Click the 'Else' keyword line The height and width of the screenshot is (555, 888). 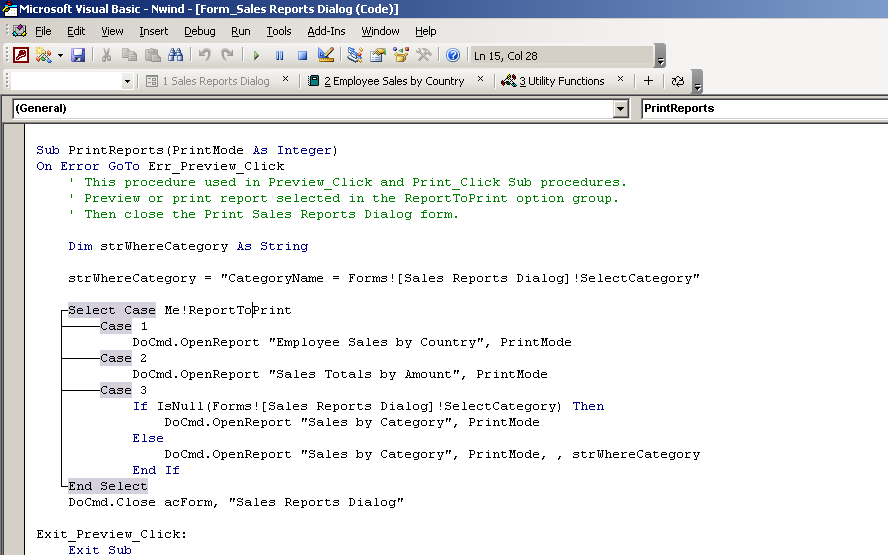[148, 438]
